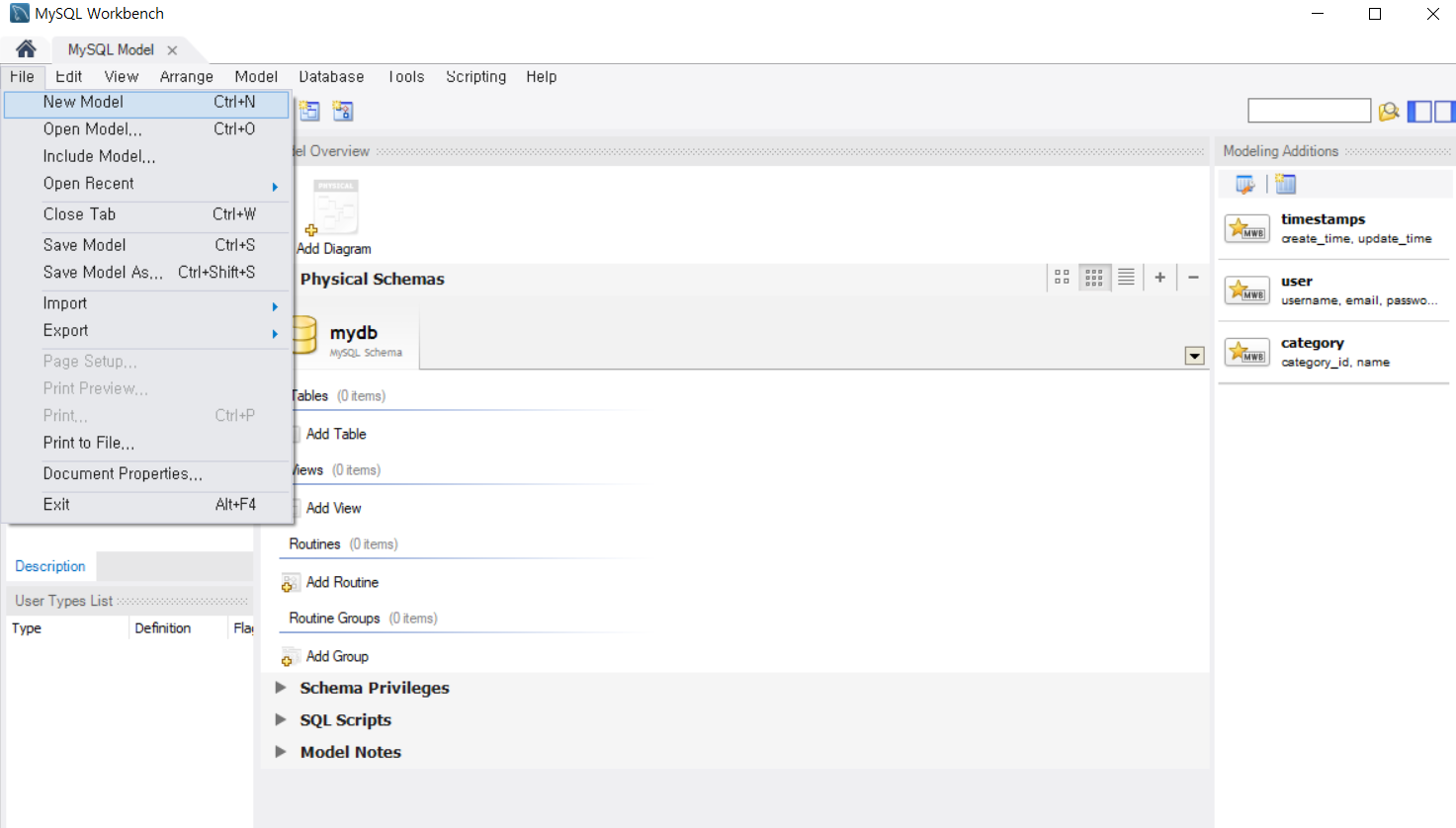Choose New Model from File menu
Image resolution: width=1456 pixels, height=828 pixels.
click(146, 102)
